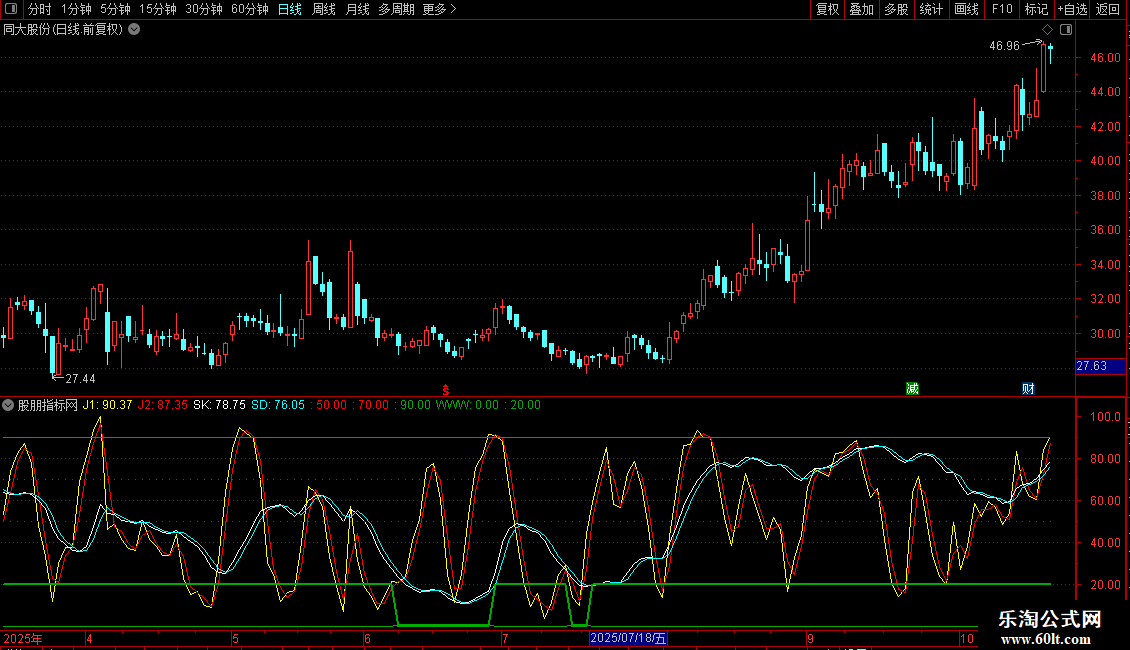Expand 更多 period options
The width and height of the screenshot is (1130, 650).
pyautogui.click(x=439, y=10)
